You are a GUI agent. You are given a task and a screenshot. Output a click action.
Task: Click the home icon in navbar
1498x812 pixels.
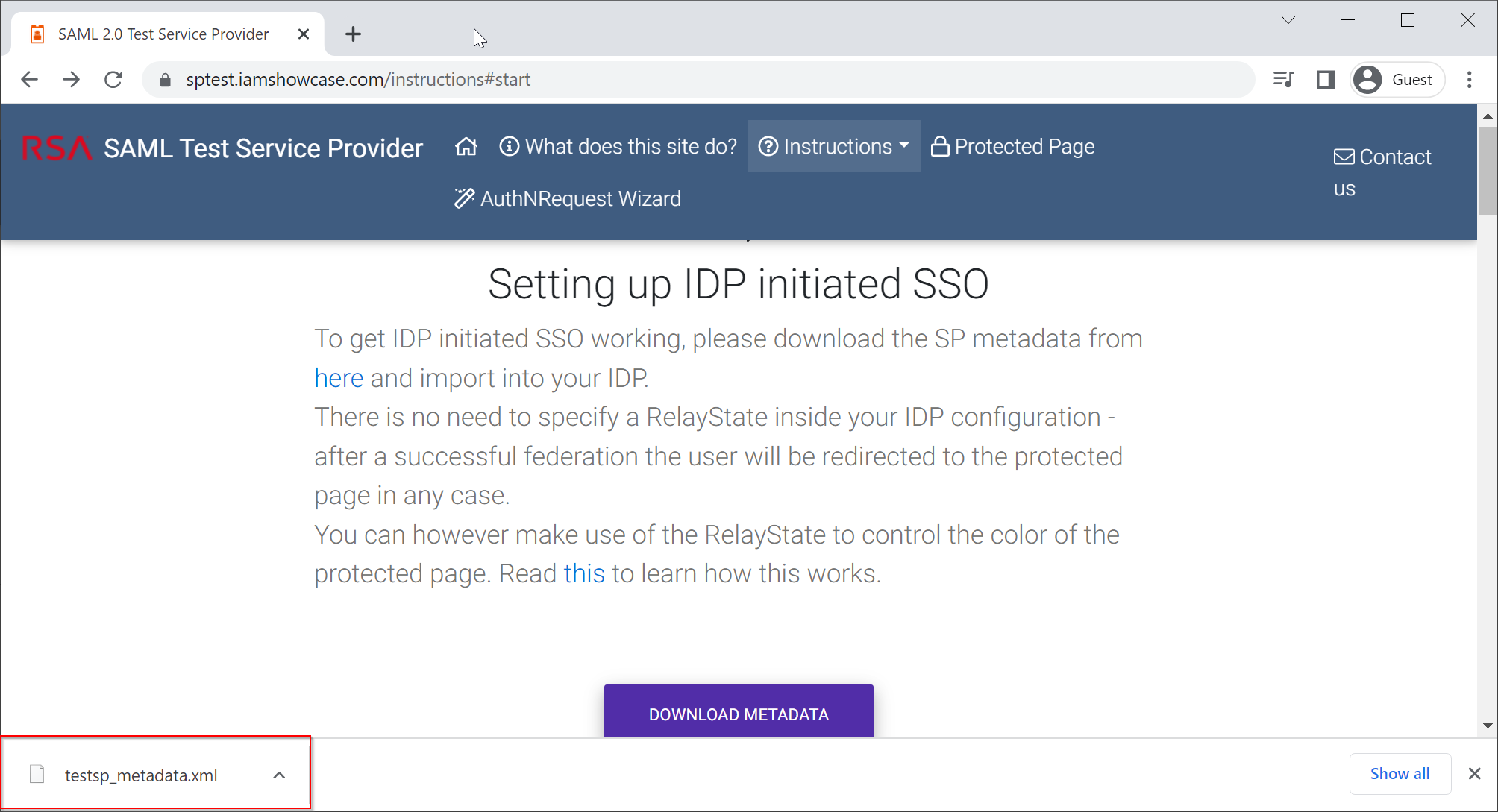[466, 147]
